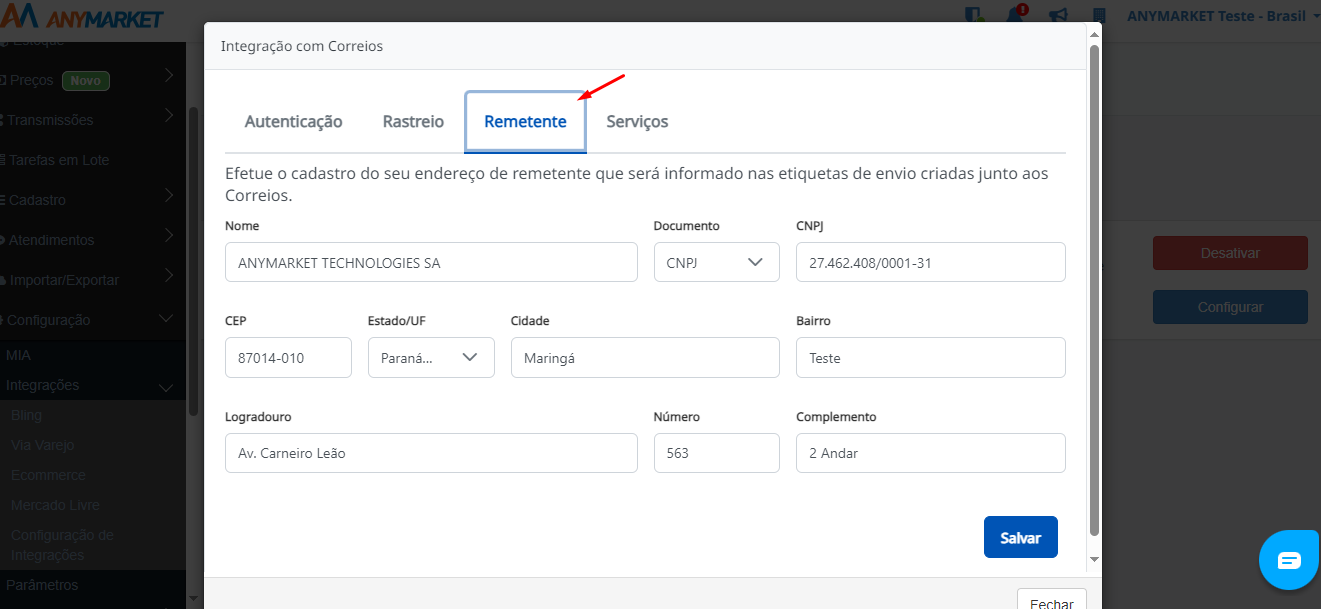
Task: Open the Estado/UF dropdown
Action: point(431,357)
